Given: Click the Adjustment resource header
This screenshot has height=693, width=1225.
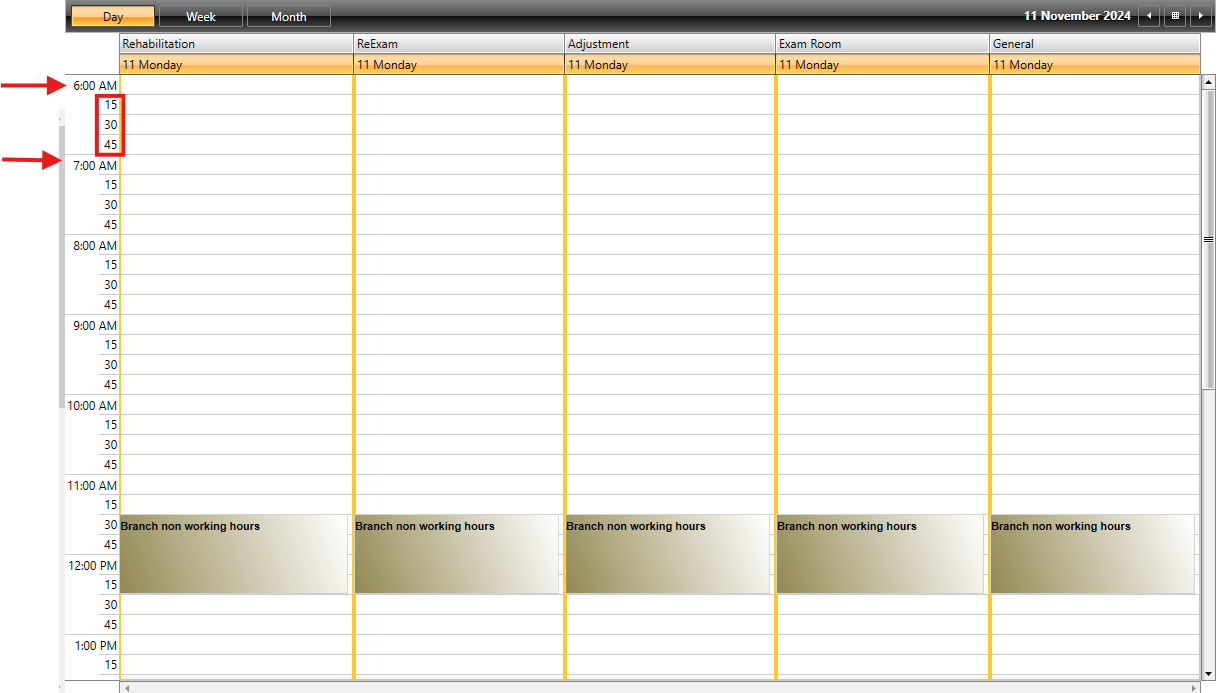Looking at the screenshot, I should pos(670,44).
